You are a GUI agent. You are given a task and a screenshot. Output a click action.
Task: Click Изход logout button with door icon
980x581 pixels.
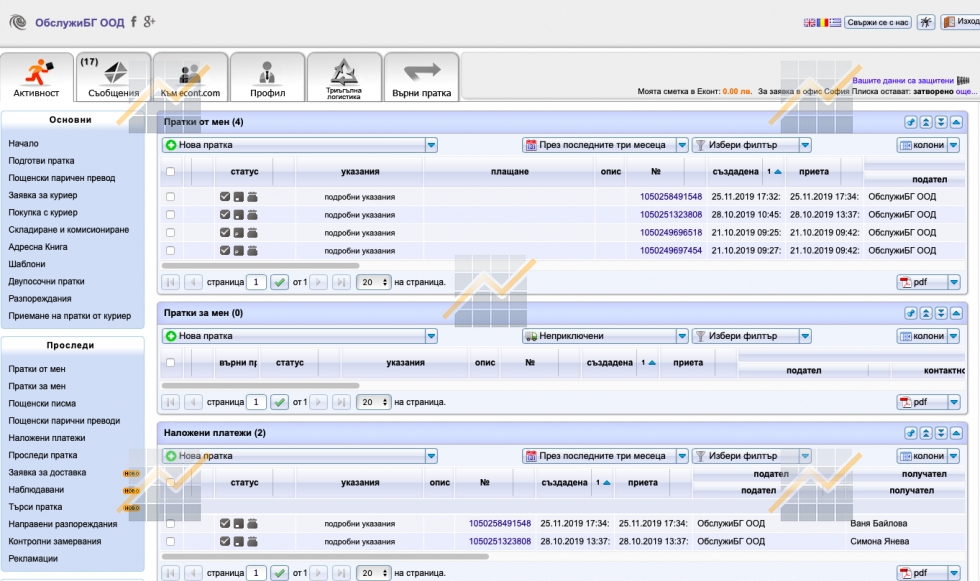961,22
